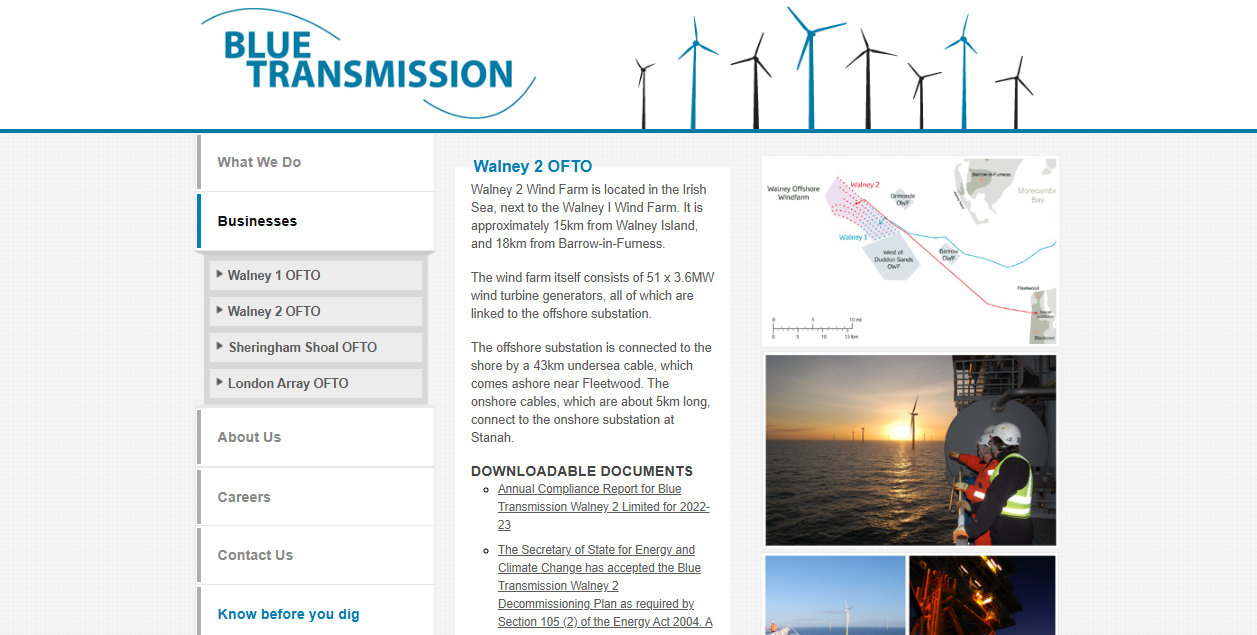View the Walney offshore wind farm map
The image size is (1257, 635).
[x=908, y=250]
